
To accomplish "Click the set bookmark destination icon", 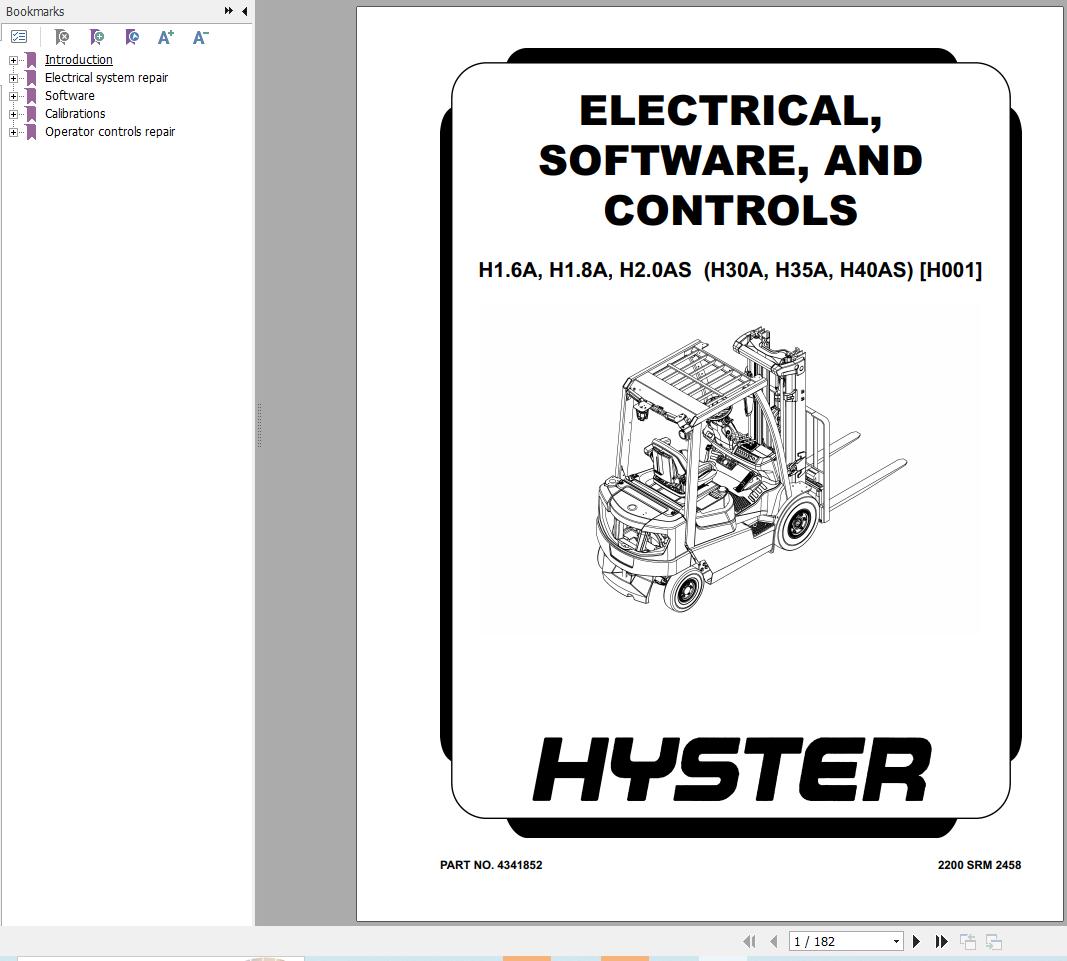I will 132,37.
